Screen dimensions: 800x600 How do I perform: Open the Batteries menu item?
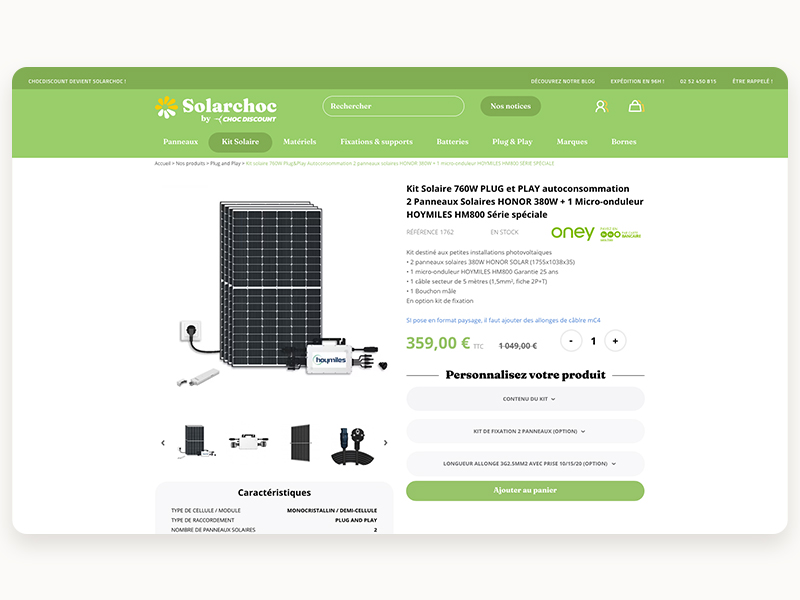coord(452,142)
